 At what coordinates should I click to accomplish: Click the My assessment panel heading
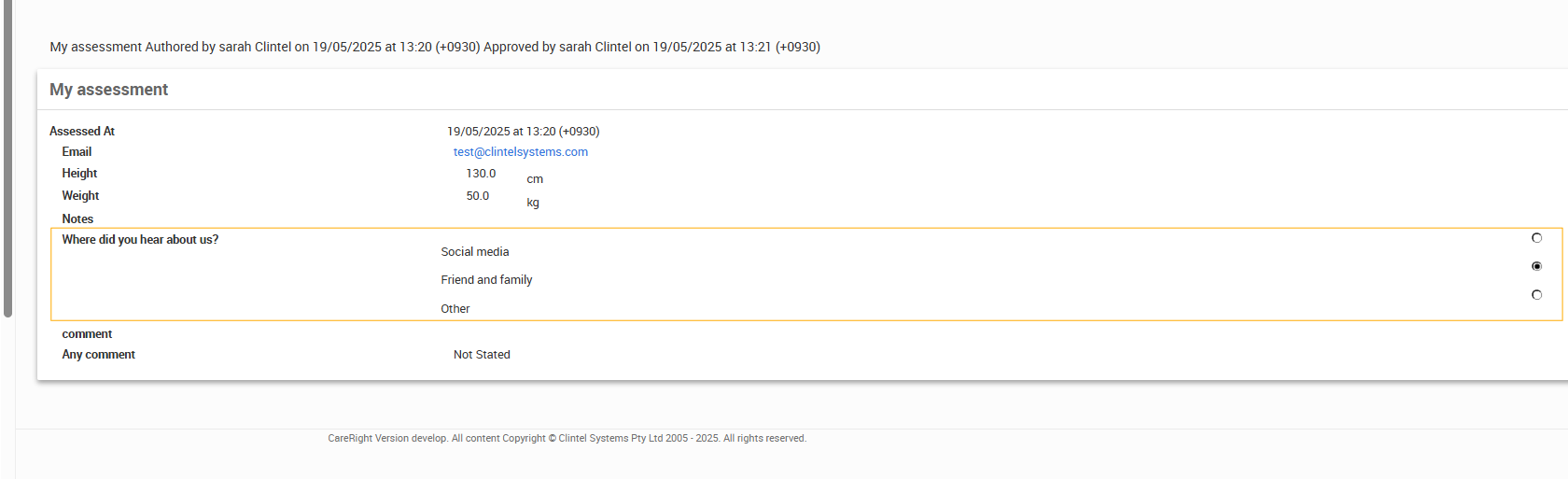tap(109, 90)
